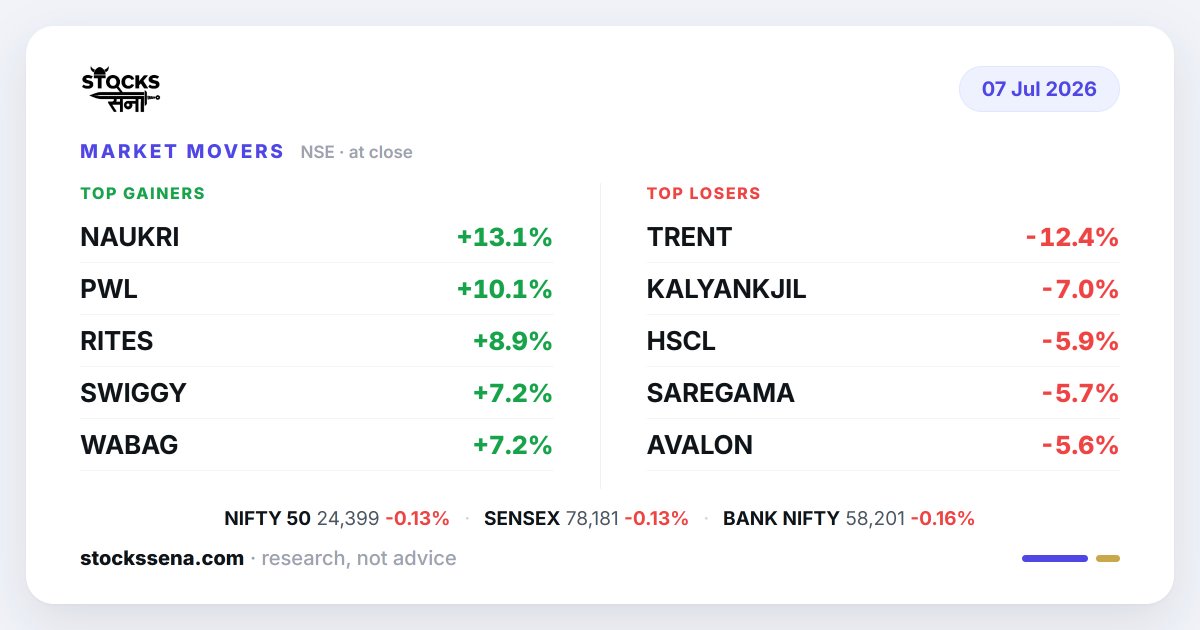Click the 'NSE · at close' subtitle

357,153
